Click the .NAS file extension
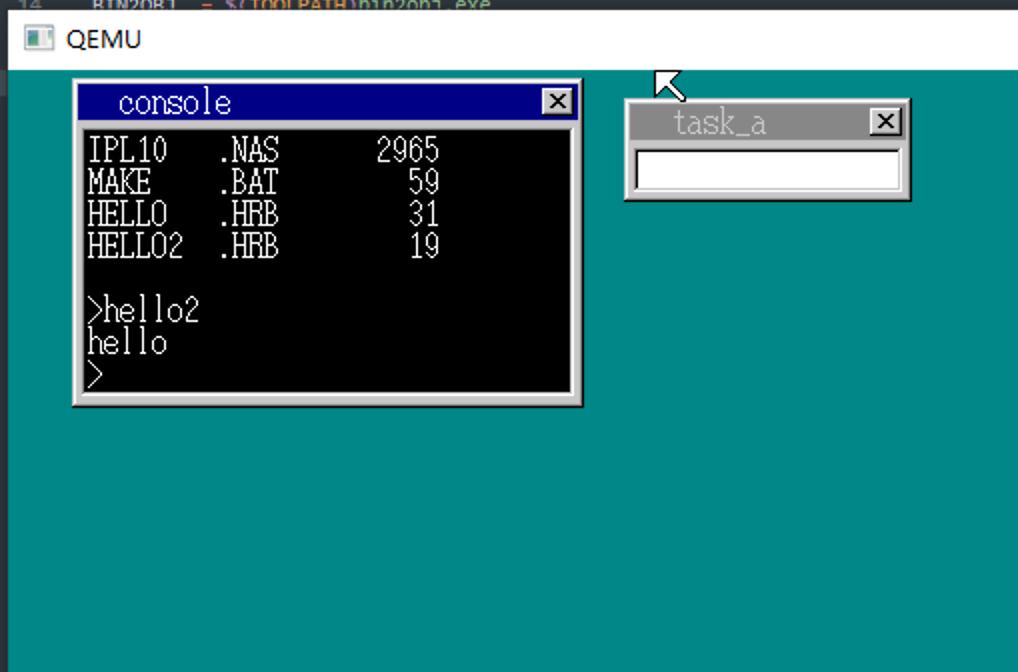1018x672 pixels. [x=248, y=150]
